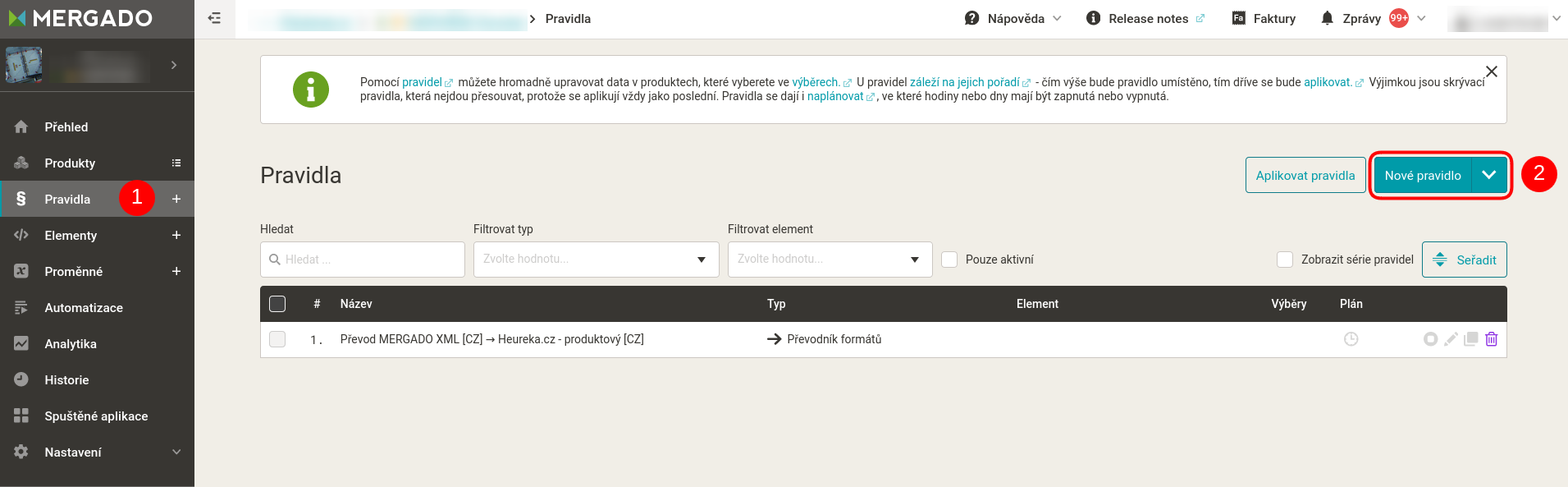The image size is (1568, 487).
Task: Toggle the Pouze aktivní checkbox
Action: (x=949, y=260)
